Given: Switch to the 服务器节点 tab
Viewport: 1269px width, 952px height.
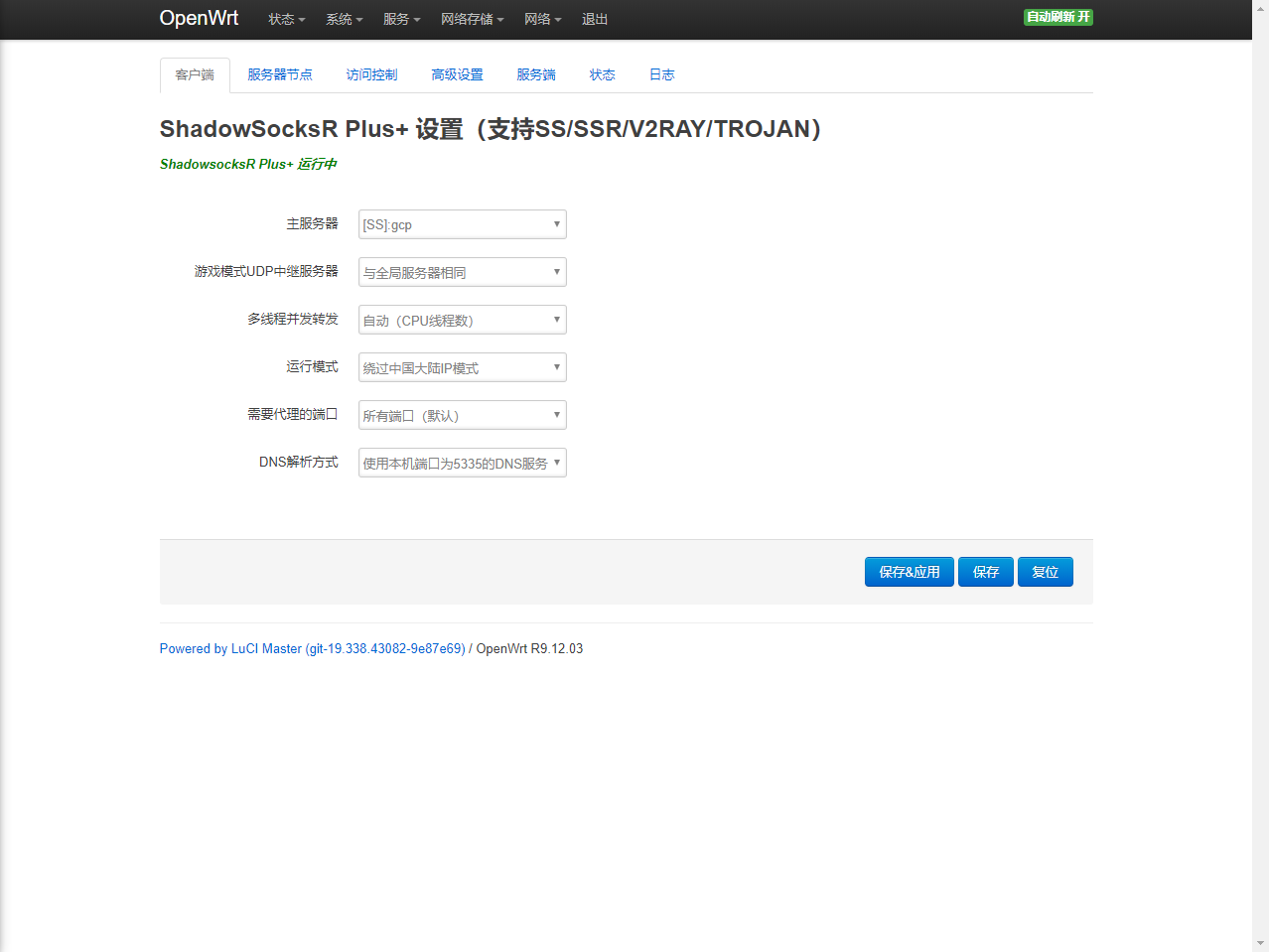Looking at the screenshot, I should coord(280,74).
